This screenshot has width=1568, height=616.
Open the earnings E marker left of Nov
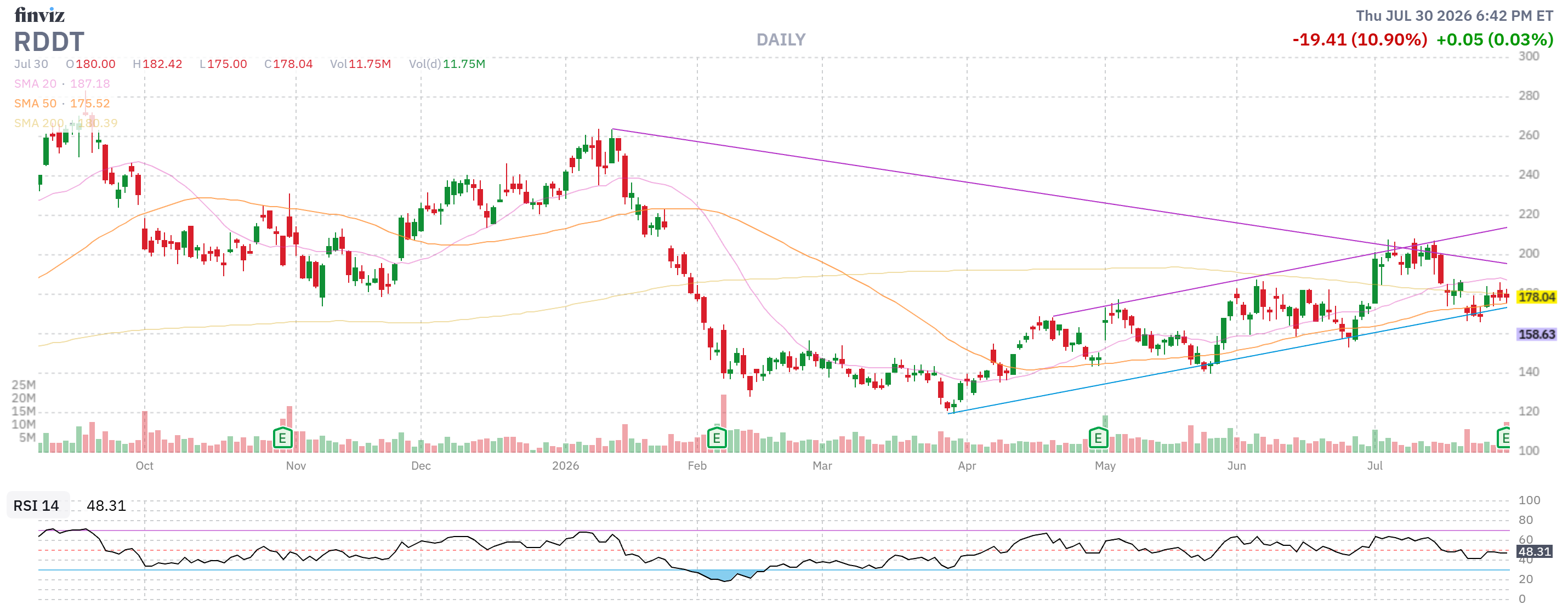pos(282,438)
